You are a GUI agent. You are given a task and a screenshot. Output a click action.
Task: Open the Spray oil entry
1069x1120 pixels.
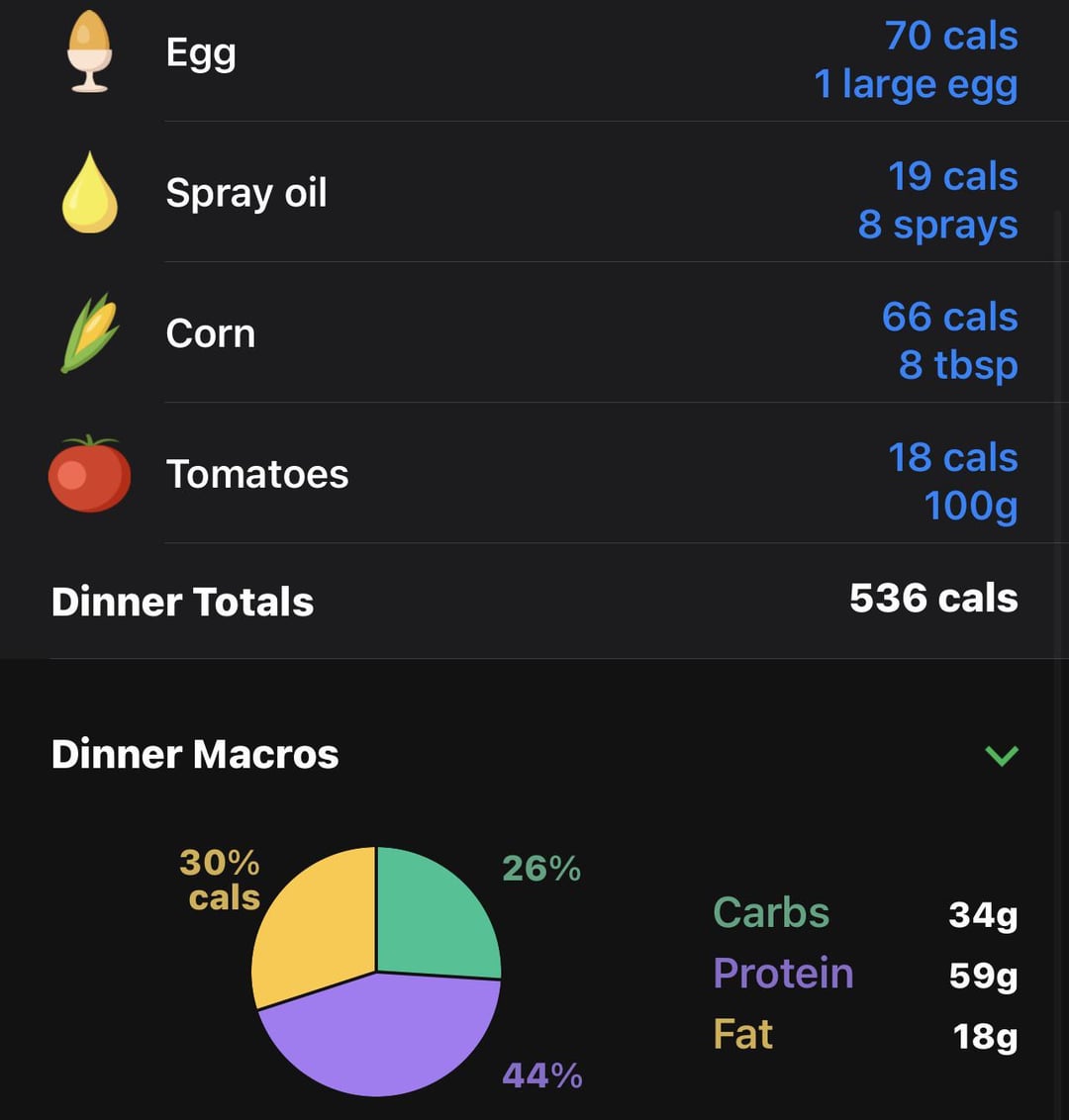(x=534, y=192)
